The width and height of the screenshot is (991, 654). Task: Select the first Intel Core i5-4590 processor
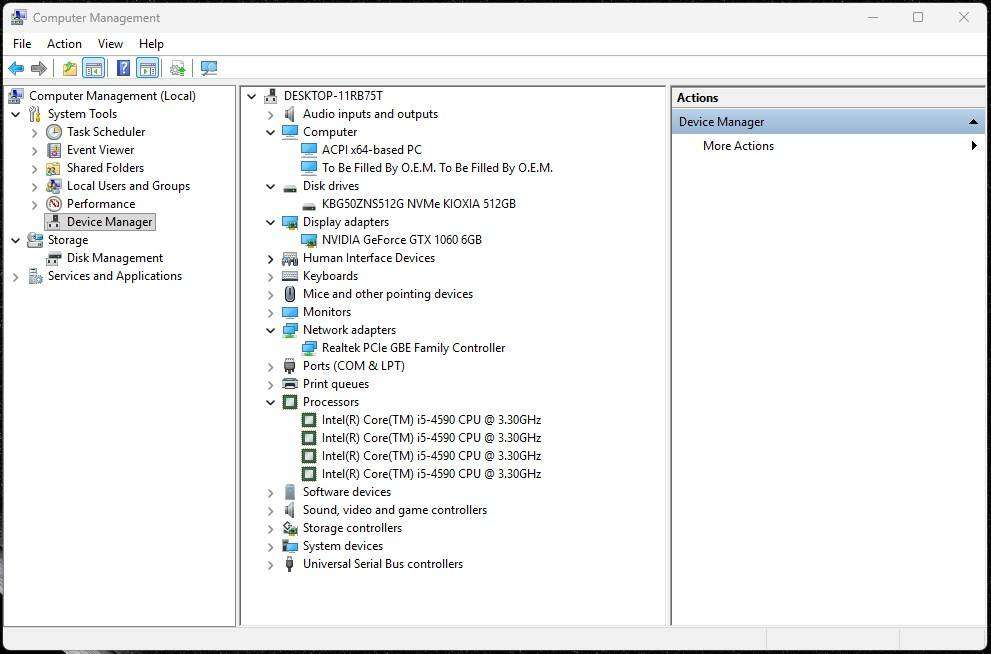[431, 420]
